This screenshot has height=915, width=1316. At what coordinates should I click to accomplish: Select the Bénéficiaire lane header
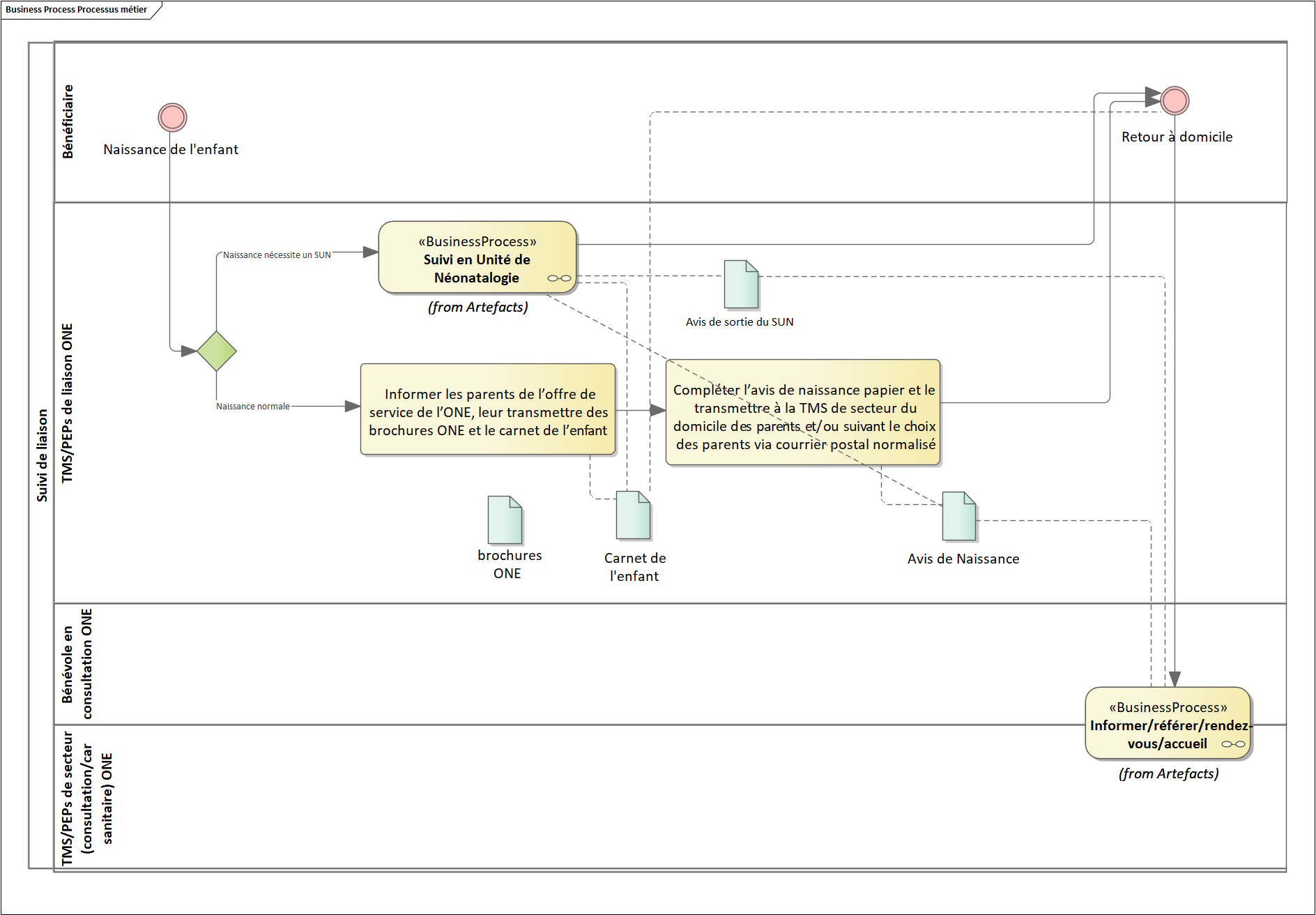pos(68,122)
